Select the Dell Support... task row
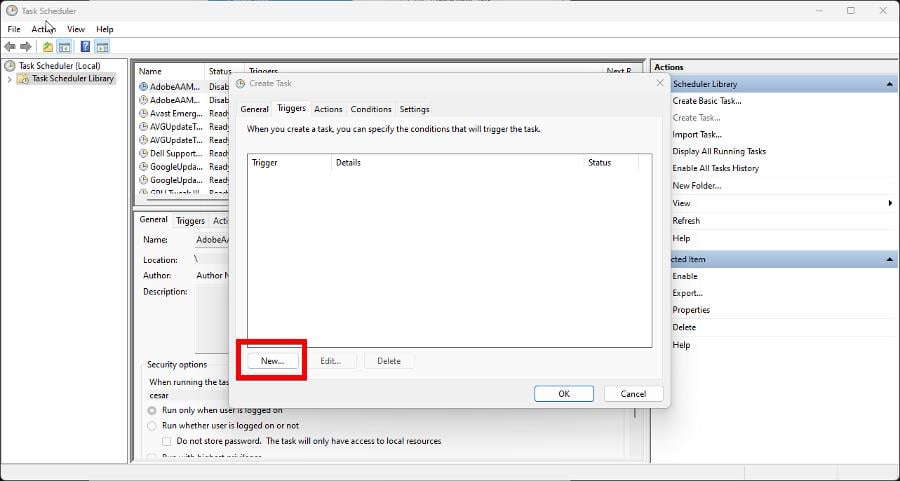 coord(184,153)
